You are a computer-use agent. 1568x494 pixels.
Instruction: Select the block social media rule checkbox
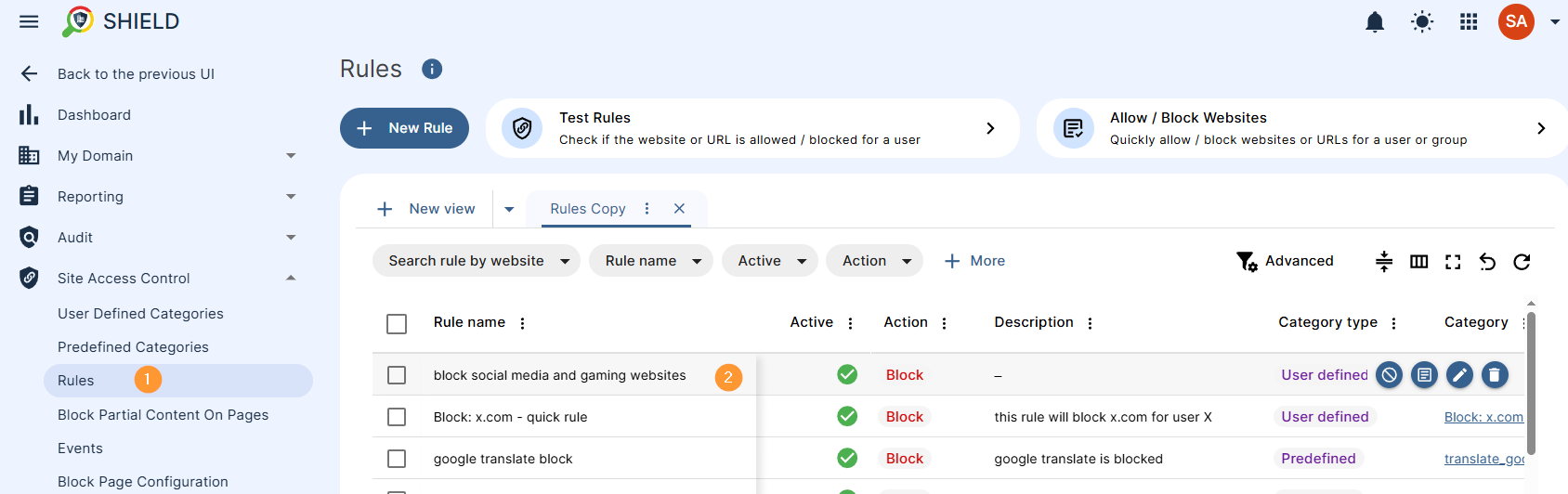[x=397, y=375]
